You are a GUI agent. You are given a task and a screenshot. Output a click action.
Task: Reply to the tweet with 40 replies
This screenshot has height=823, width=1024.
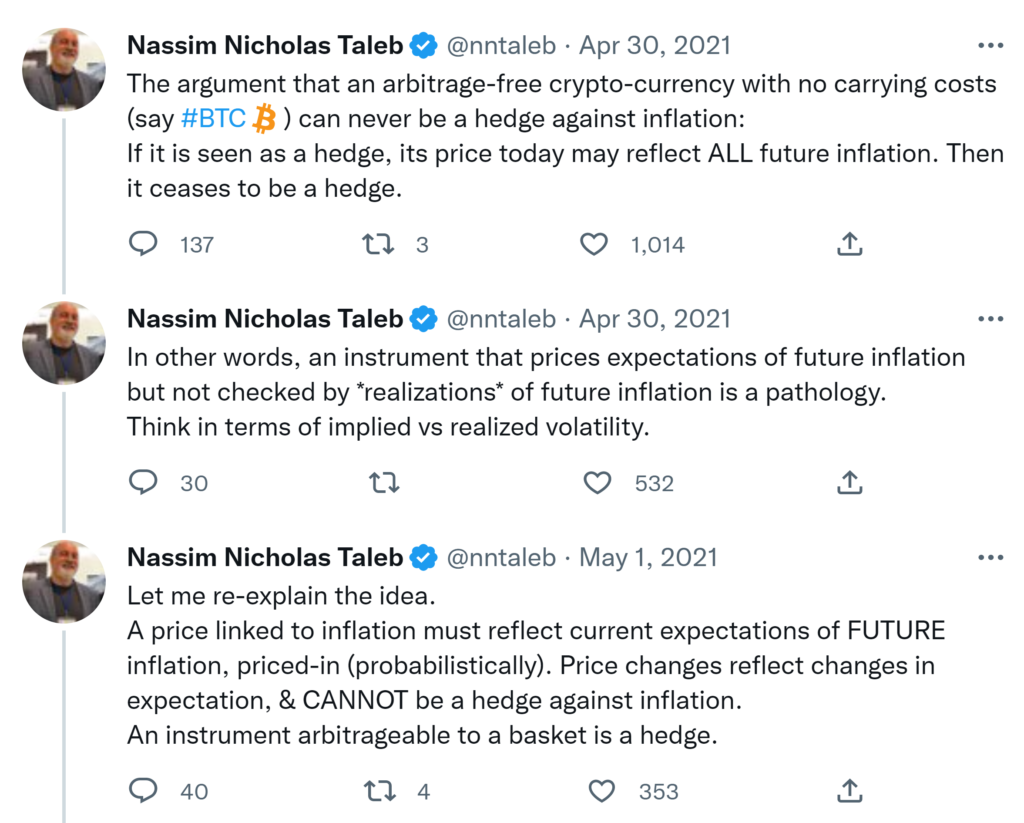144,791
